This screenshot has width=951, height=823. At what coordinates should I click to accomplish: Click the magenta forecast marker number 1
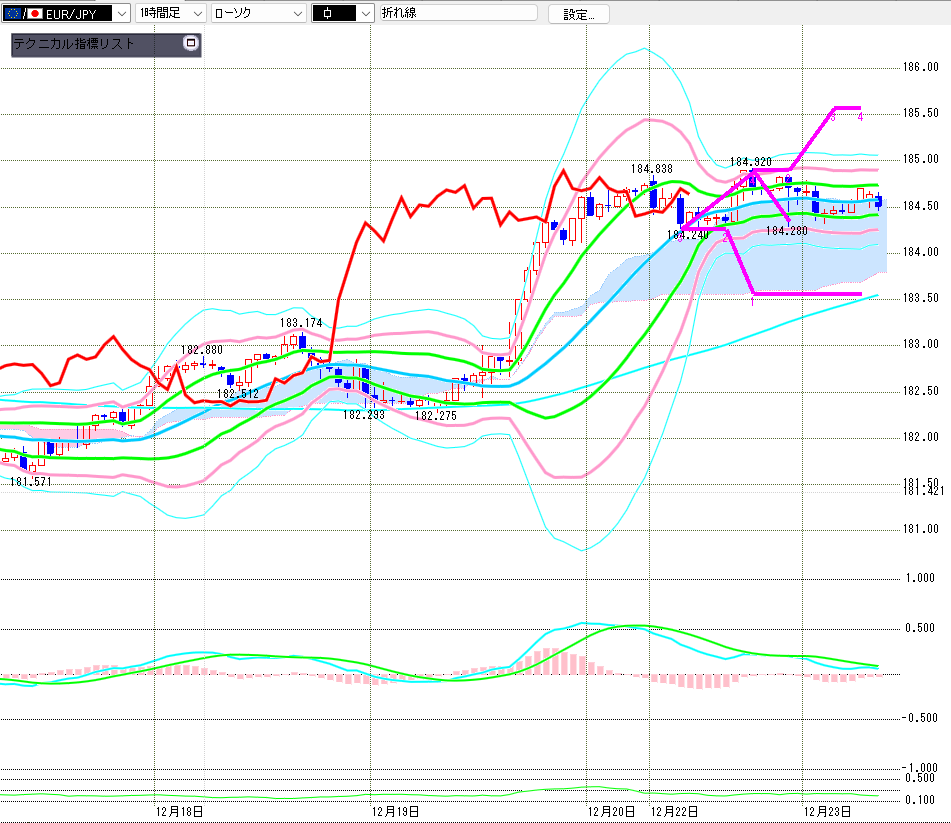coord(752,301)
